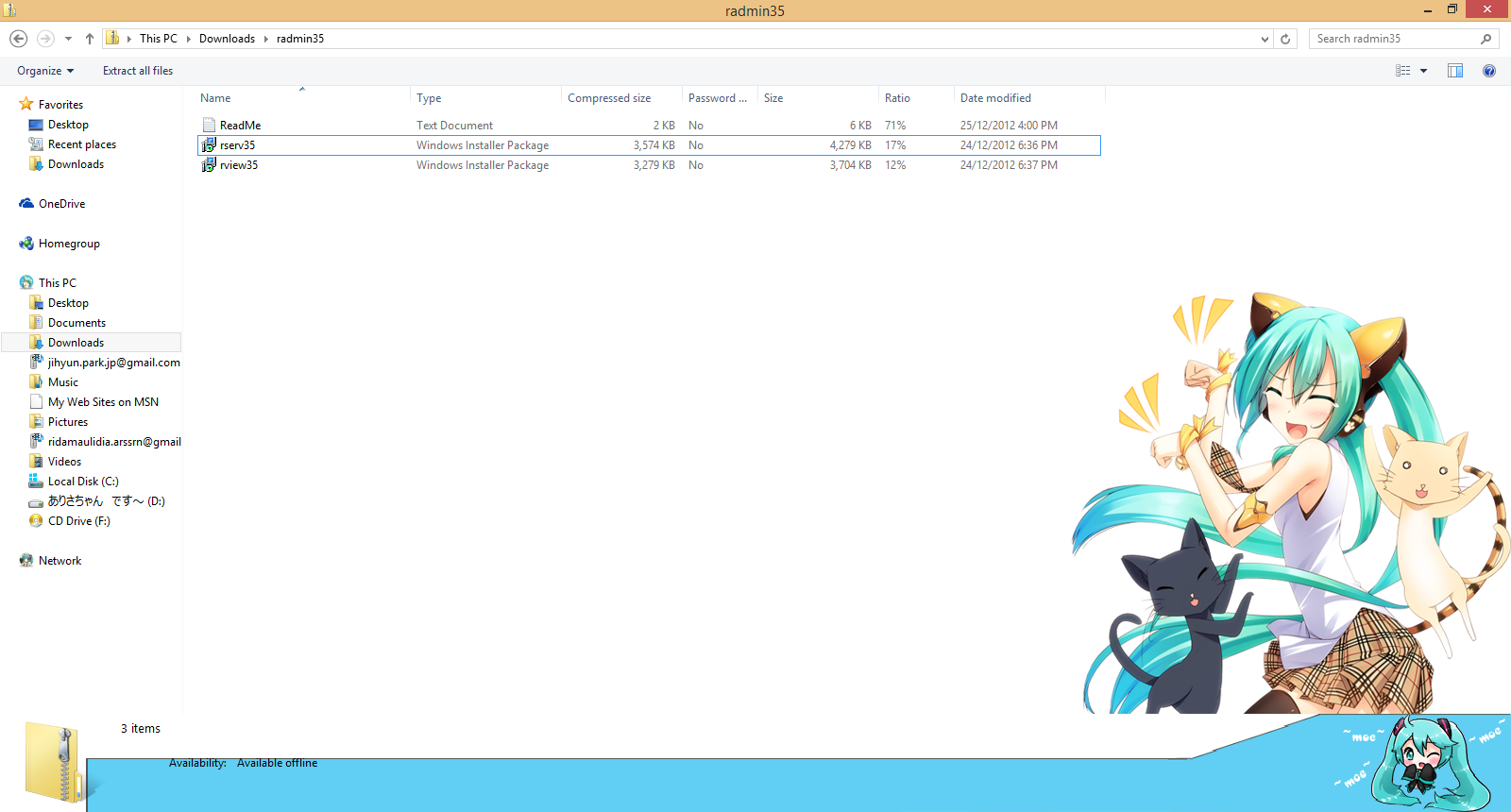
Task: Click the search magnifier icon
Action: (1486, 39)
